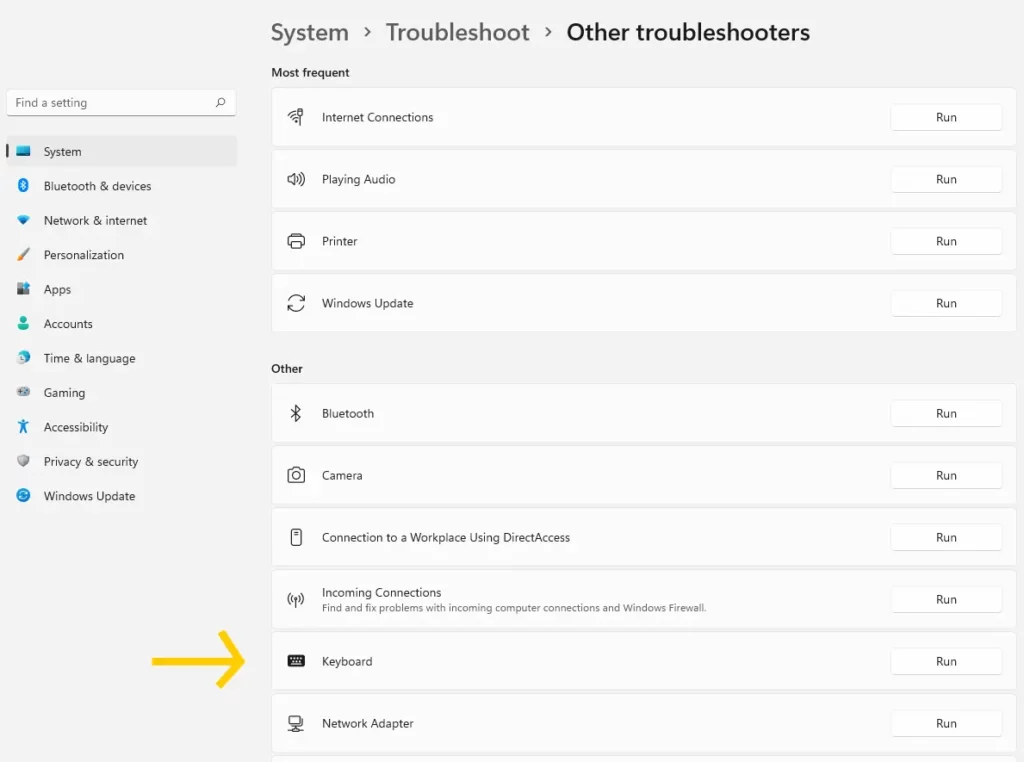The height and width of the screenshot is (762, 1024).
Task: Click the Personalization paintbrush icon
Action: coord(24,255)
